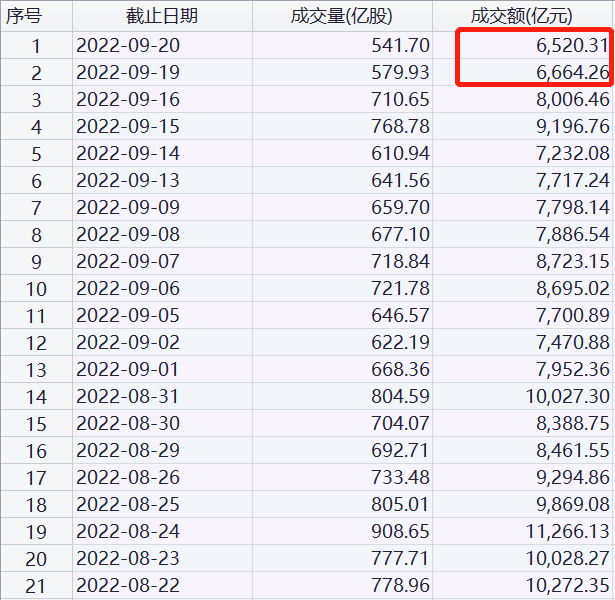The height and width of the screenshot is (600, 615).
Task: Click volume value 646.57
Action: 400,315
